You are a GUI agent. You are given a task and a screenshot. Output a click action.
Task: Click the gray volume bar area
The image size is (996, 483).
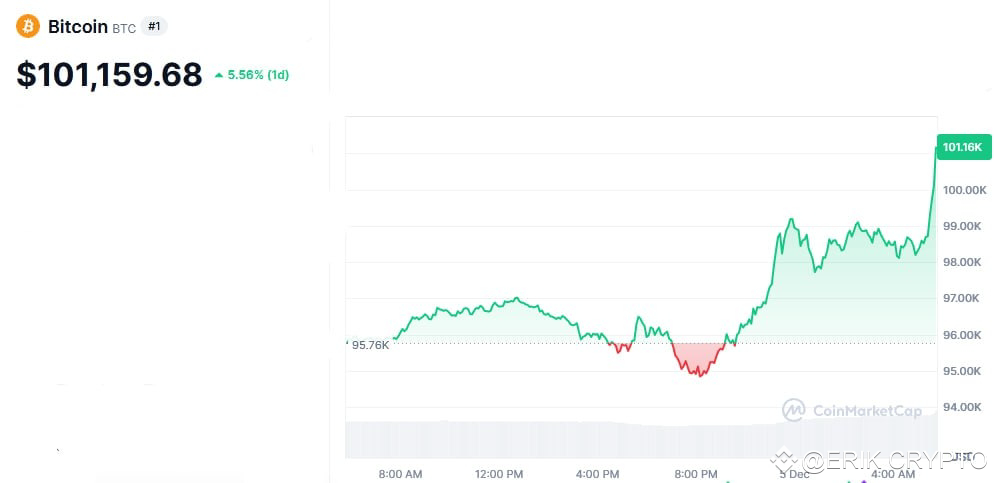coord(642,440)
